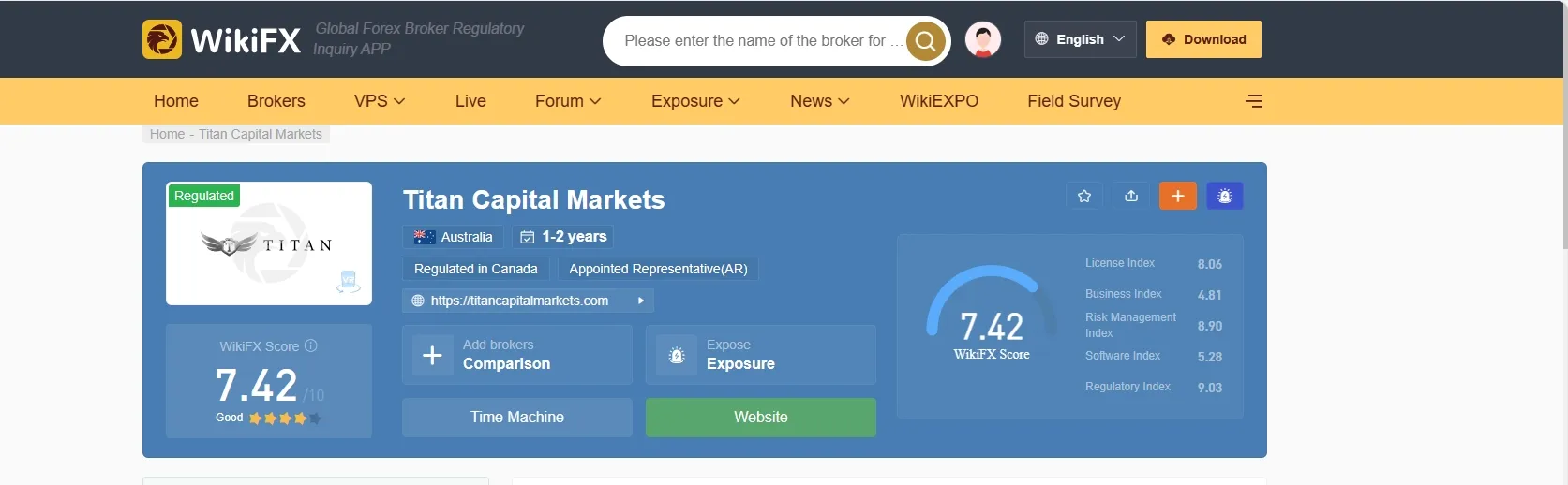Click the Expose Exposure button
Image resolution: width=1568 pixels, height=485 pixels.
click(761, 355)
